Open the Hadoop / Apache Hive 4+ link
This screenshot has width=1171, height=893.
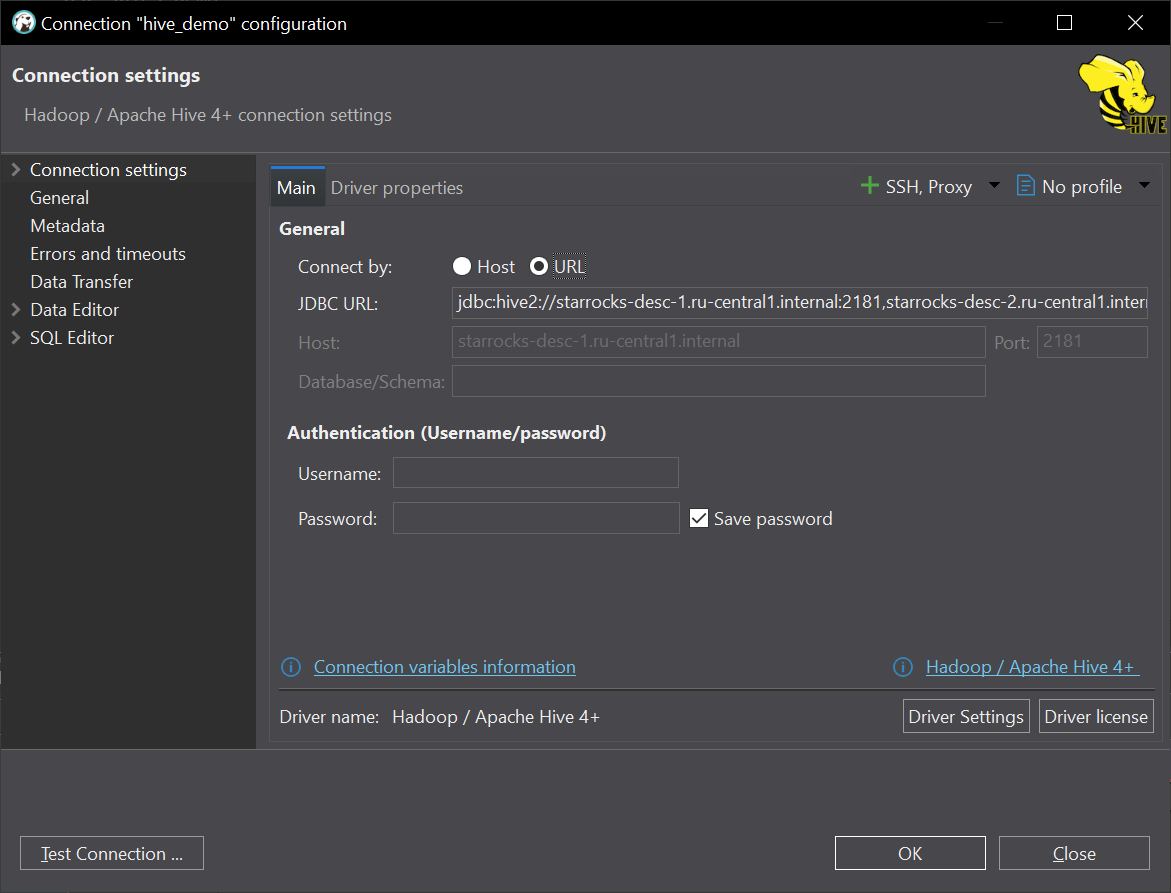pyautogui.click(x=1032, y=667)
